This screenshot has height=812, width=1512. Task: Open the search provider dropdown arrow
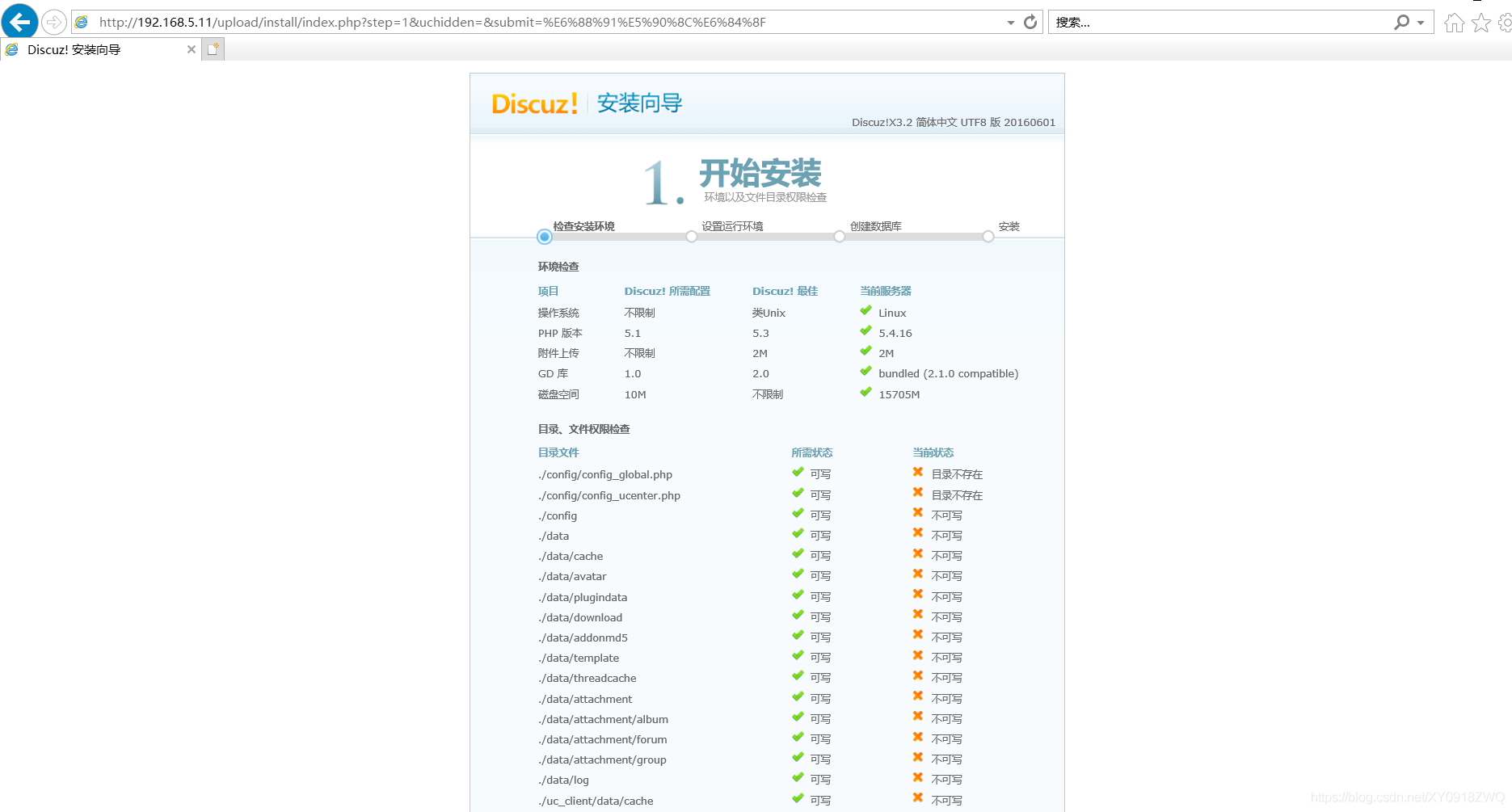[x=1421, y=23]
